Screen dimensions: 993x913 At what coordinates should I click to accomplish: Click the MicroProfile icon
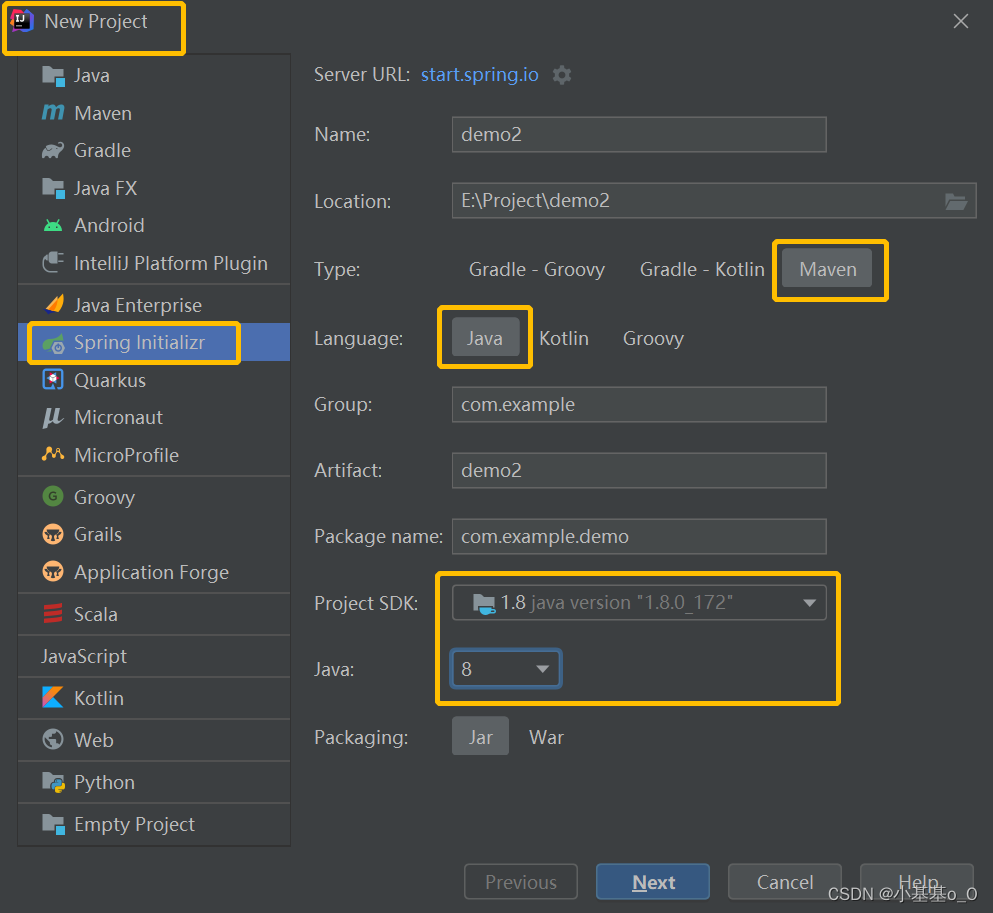[53, 454]
